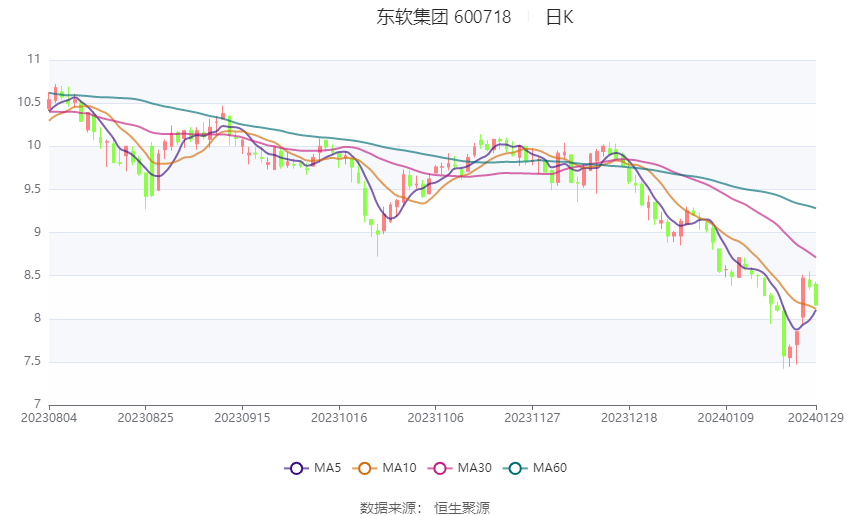
Task: Click the 8.5 price axis label
Action: [x=33, y=275]
